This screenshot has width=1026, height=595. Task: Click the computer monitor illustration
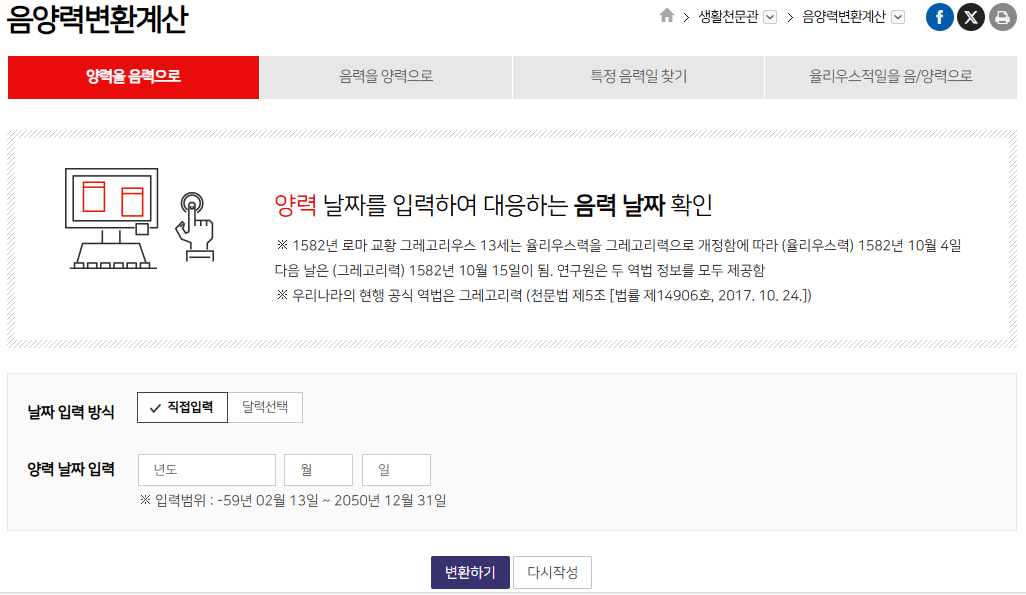pyautogui.click(x=112, y=219)
